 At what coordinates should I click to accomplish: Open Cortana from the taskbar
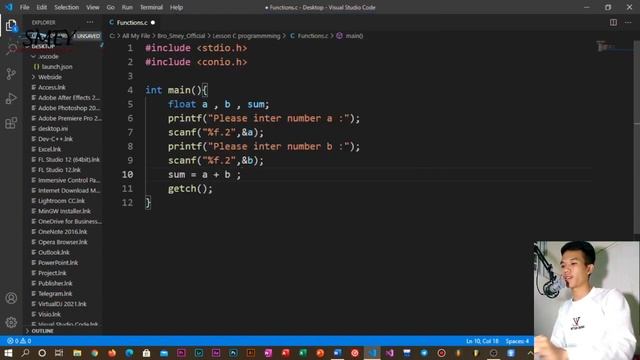click(42, 353)
